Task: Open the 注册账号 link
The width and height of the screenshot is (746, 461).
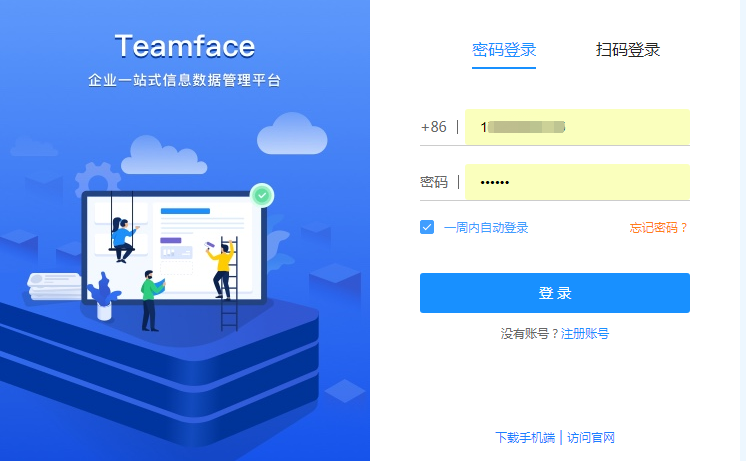Action: pyautogui.click(x=585, y=333)
